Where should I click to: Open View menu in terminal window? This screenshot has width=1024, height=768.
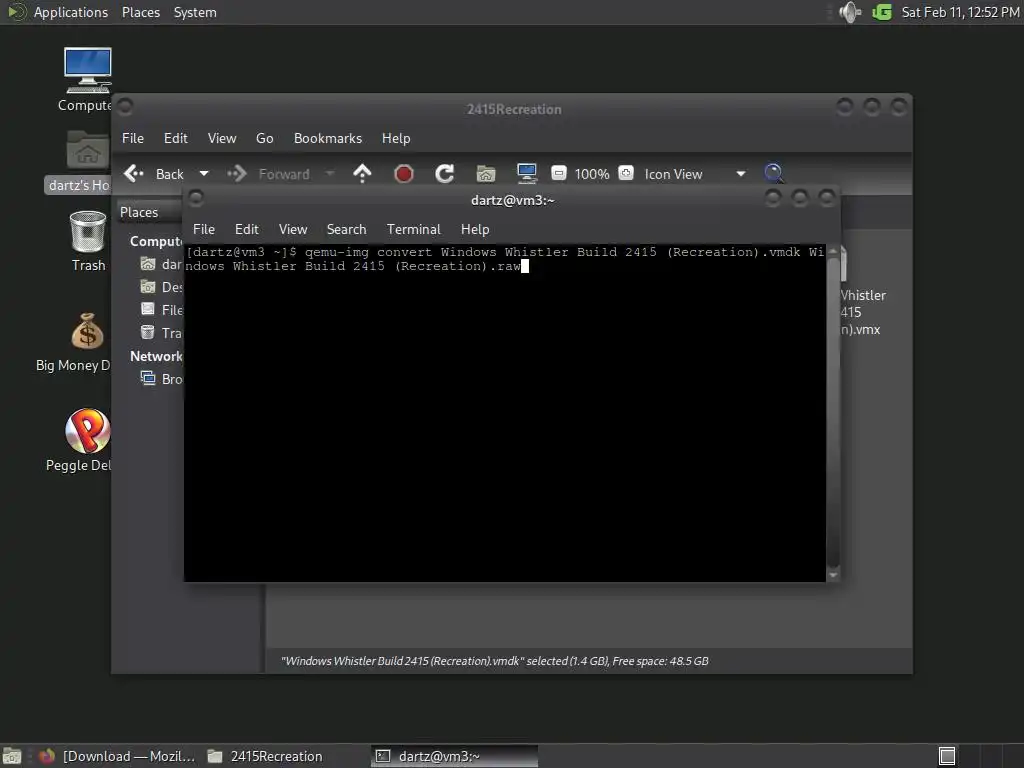(x=293, y=229)
